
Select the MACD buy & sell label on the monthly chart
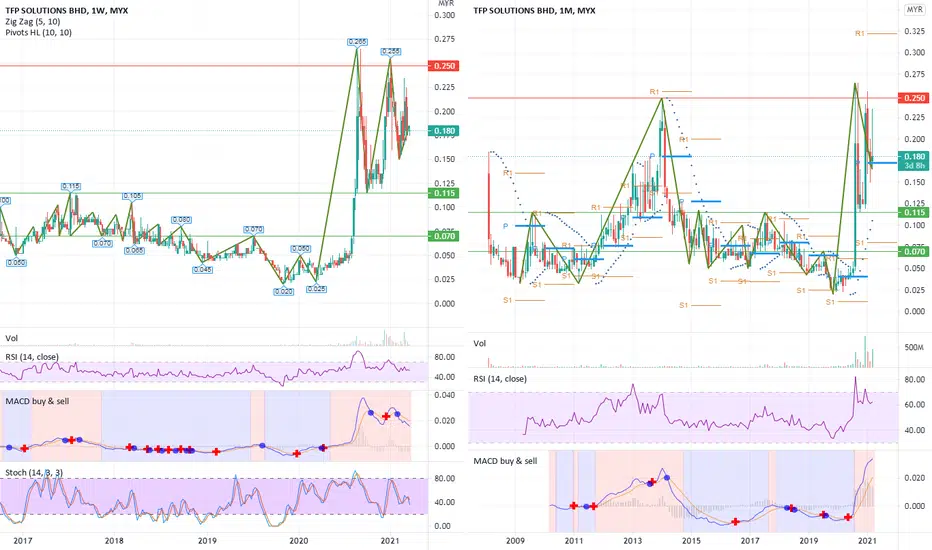click(505, 461)
